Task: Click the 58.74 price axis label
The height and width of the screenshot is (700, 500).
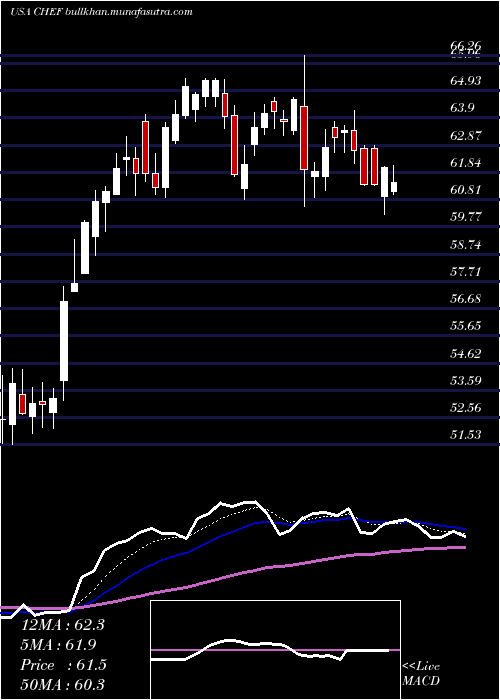Action: coord(466,244)
